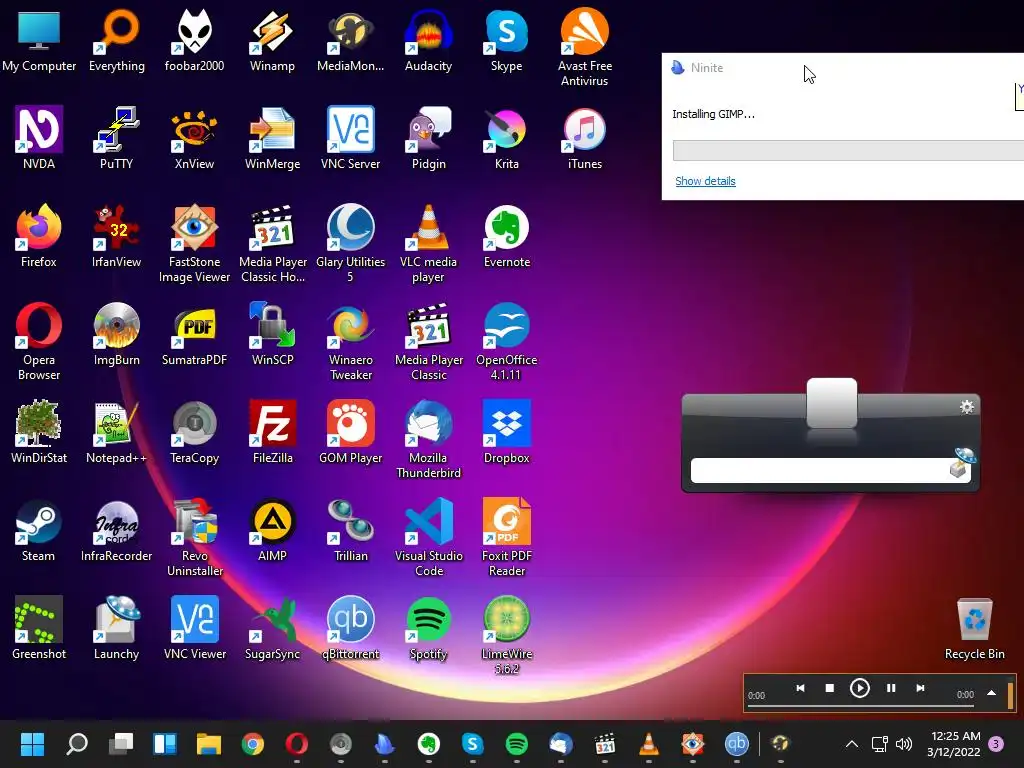This screenshot has height=768, width=1024.
Task: Open taskbar volume control
Action: click(x=904, y=744)
